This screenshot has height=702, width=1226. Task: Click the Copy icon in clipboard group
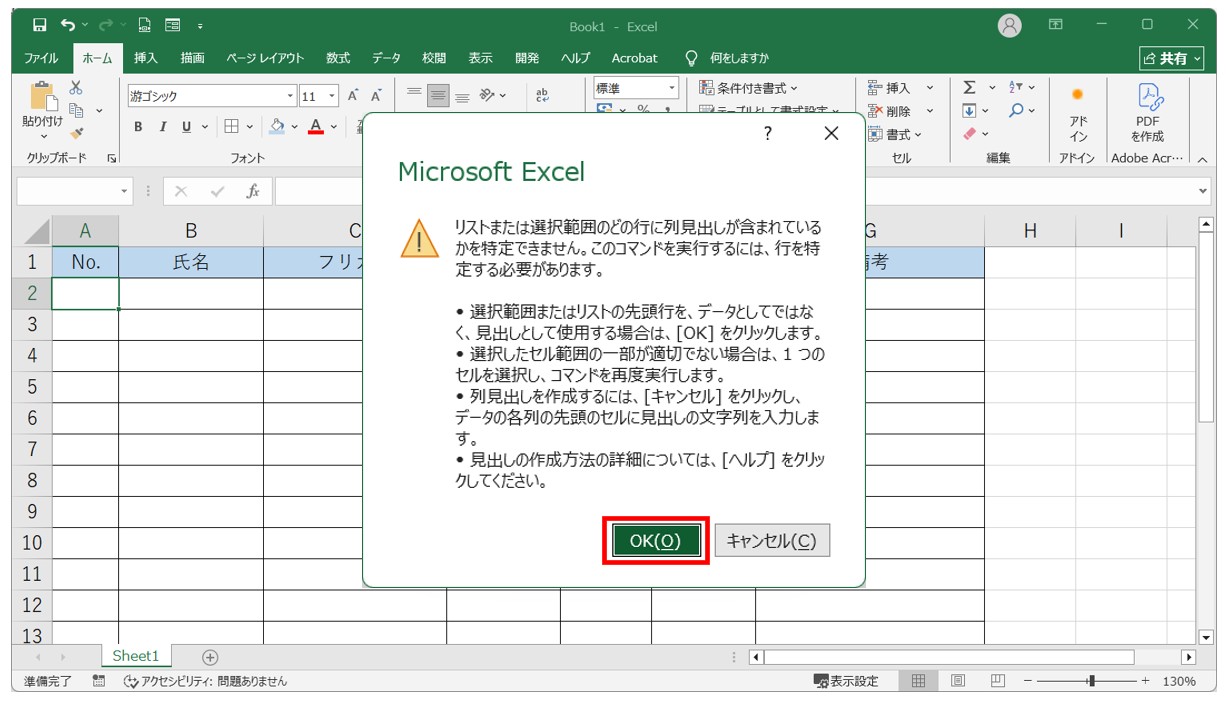click(x=76, y=110)
